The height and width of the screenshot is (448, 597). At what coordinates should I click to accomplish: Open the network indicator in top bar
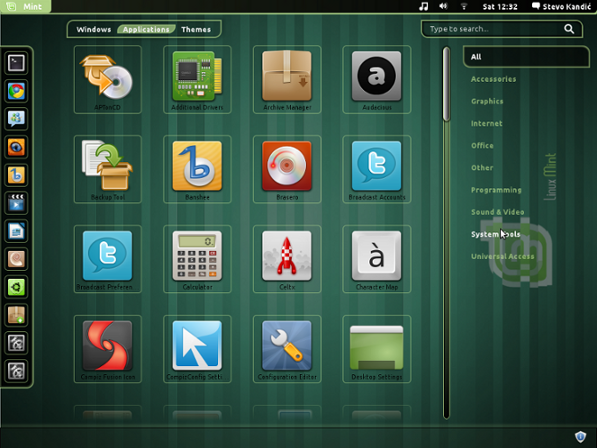point(464,6)
